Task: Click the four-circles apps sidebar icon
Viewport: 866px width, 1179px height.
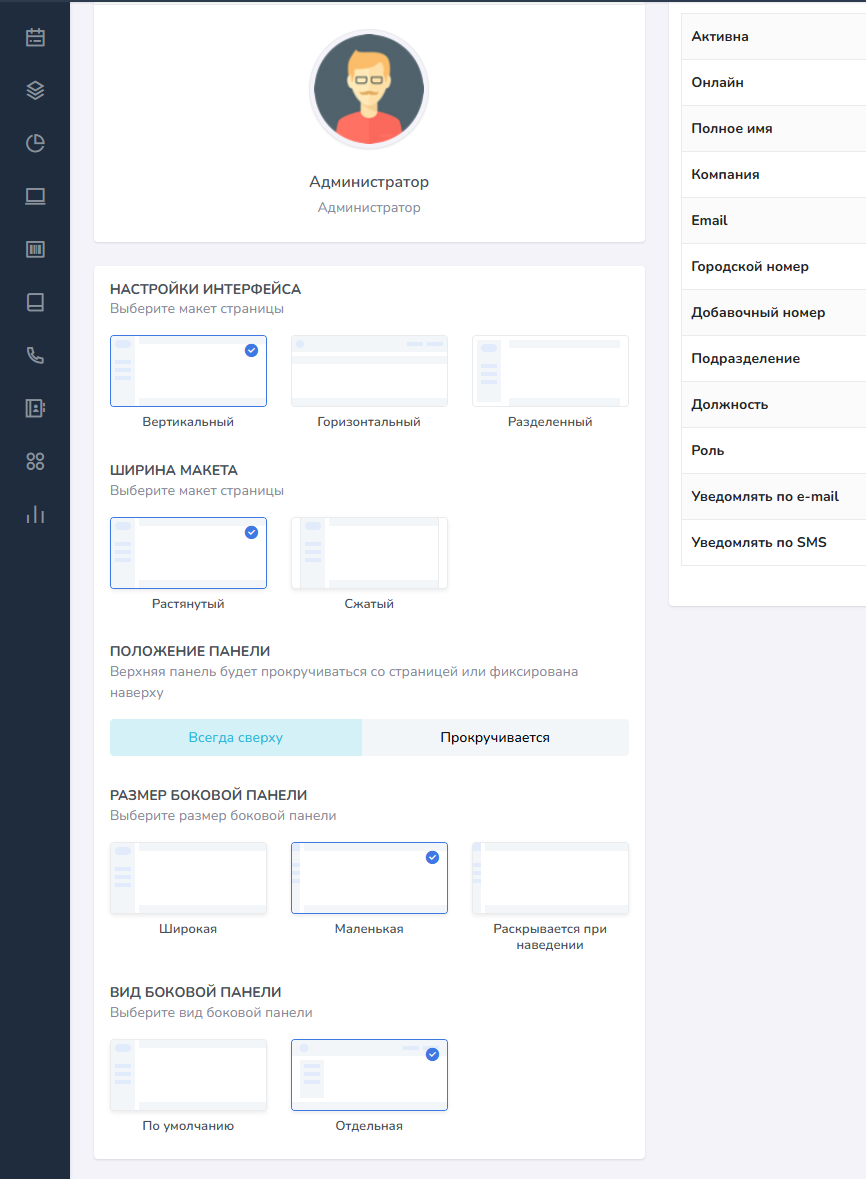Action: (35, 461)
